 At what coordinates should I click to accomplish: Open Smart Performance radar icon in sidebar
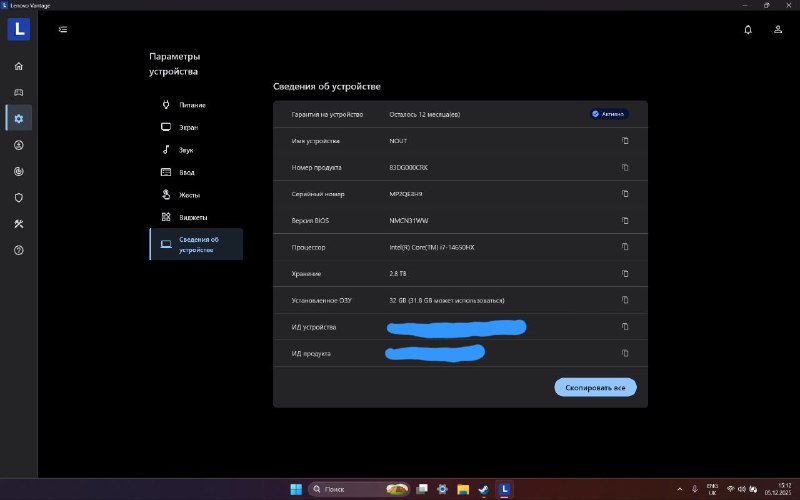[x=19, y=171]
